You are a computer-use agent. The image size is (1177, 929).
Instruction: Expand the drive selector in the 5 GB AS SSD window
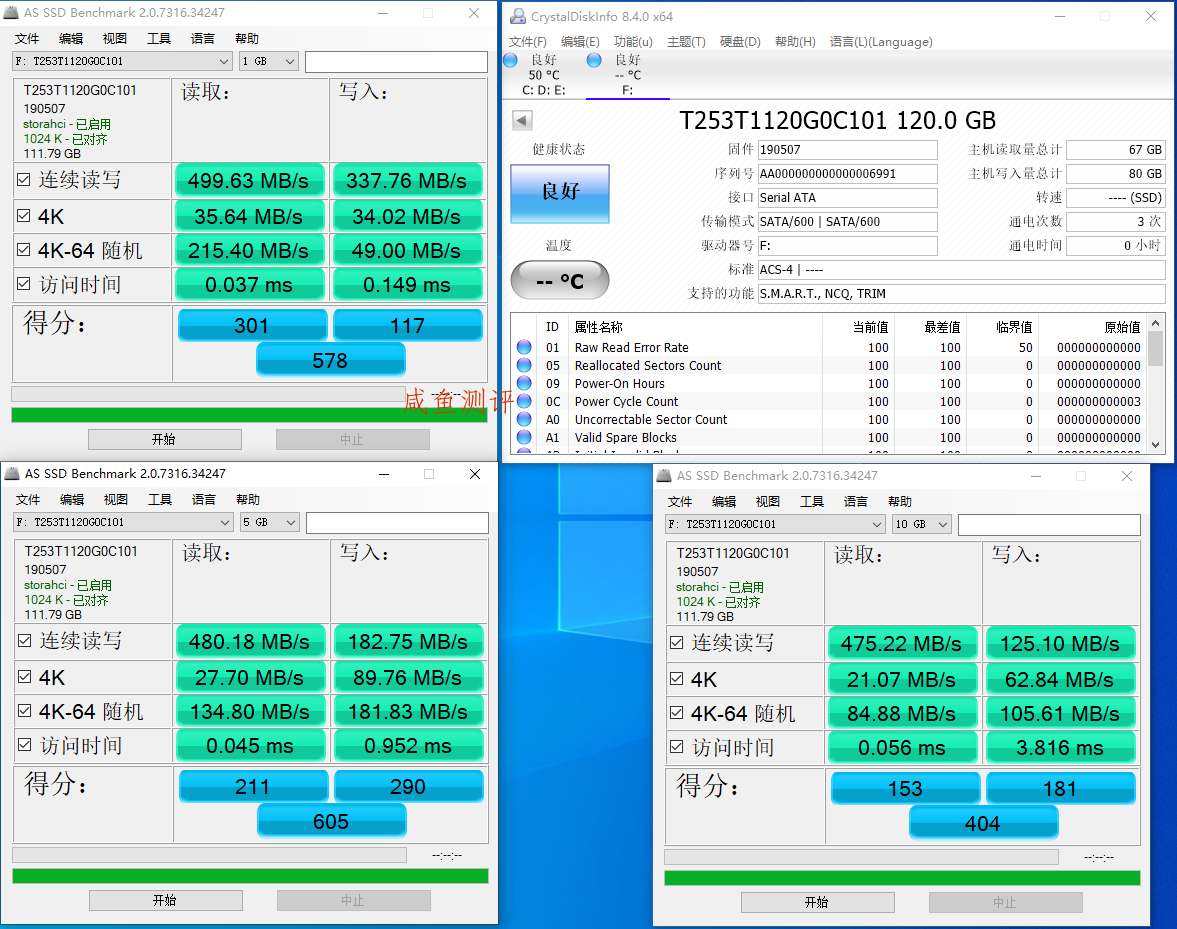123,522
